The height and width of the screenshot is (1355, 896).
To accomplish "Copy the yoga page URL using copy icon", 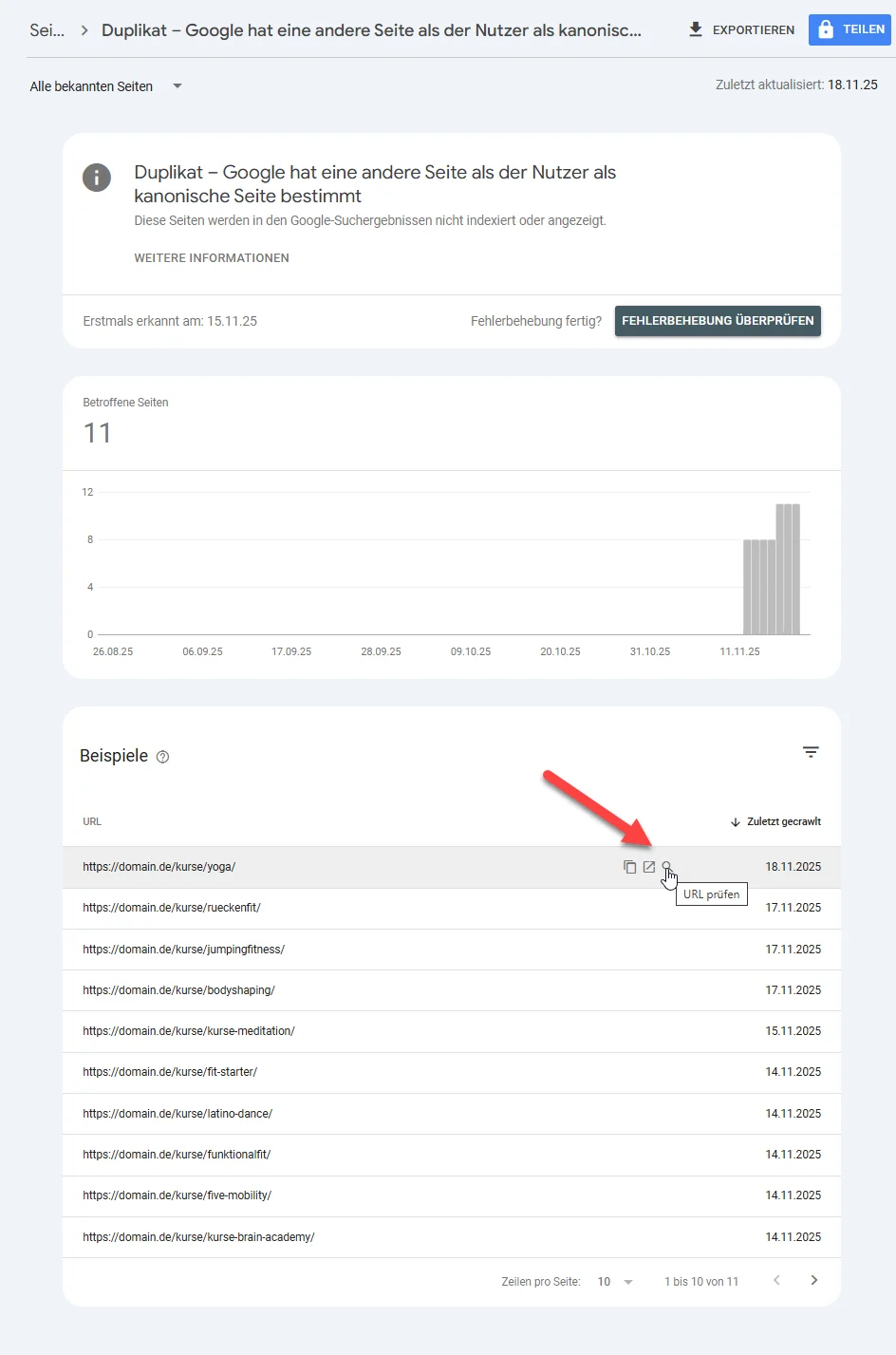I will pyautogui.click(x=629, y=866).
